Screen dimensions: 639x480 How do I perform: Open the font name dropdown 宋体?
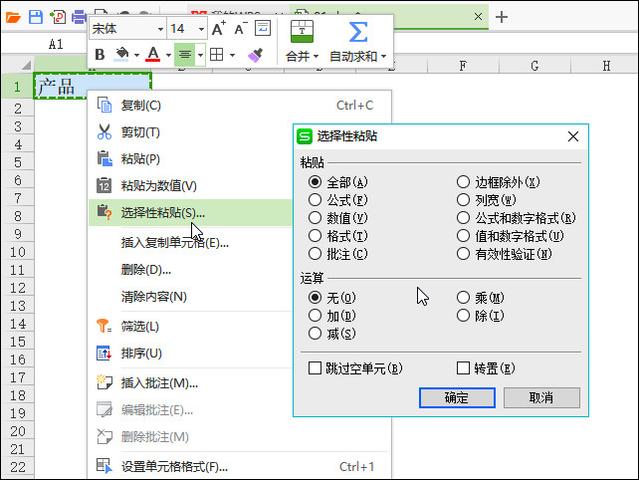(160, 29)
